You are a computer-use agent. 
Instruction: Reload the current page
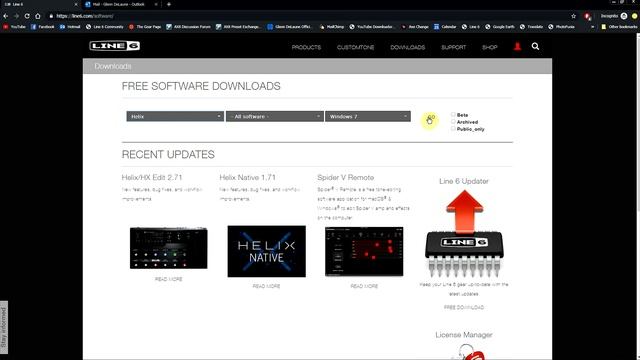(x=27, y=16)
